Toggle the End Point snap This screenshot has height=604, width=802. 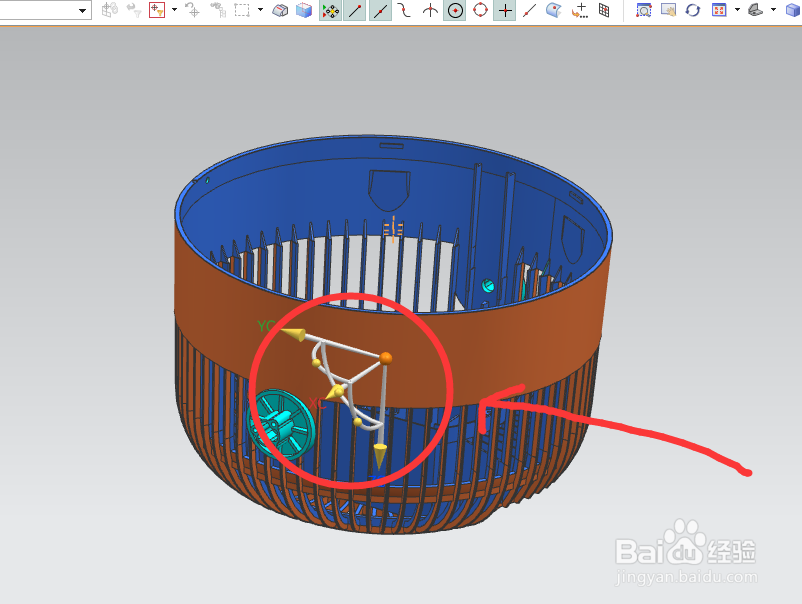coord(355,11)
